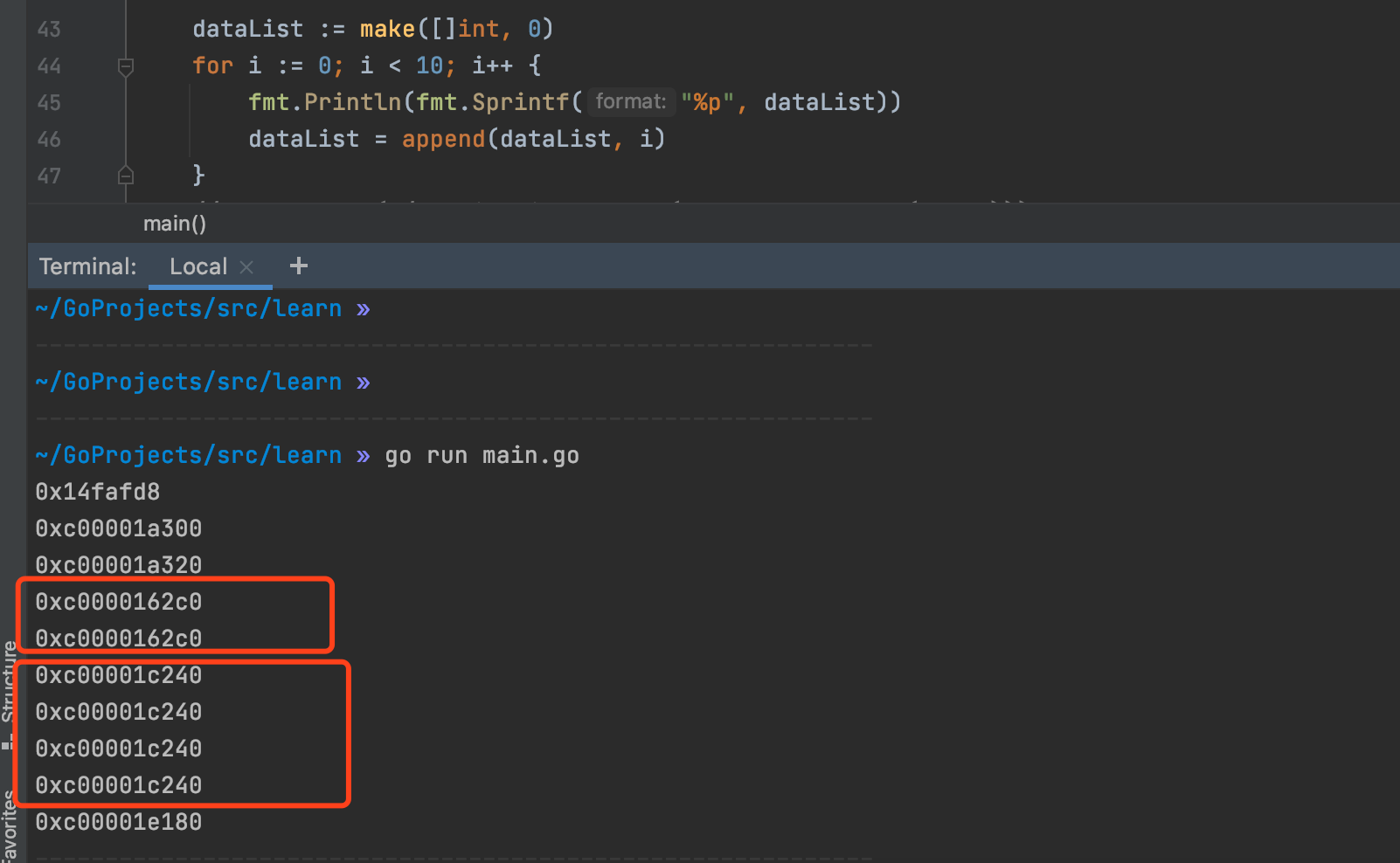1400x863 pixels.
Task: Click the "%p" format string
Action: (x=707, y=102)
